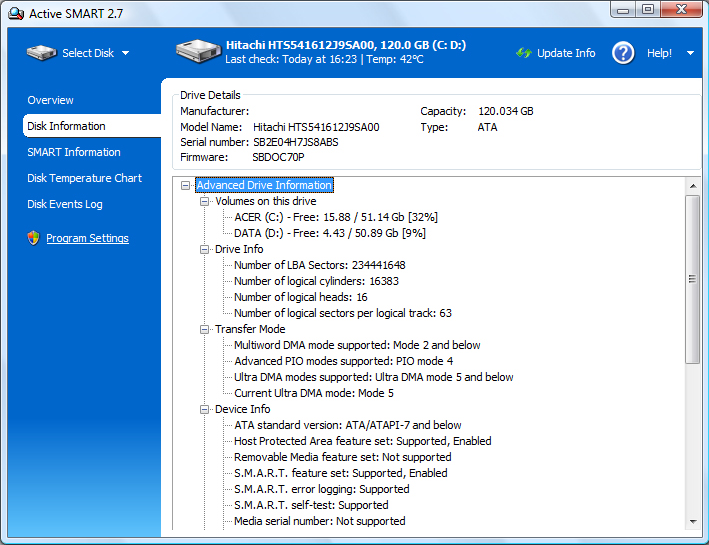Click the vertical scrollbar thumb
The height and width of the screenshot is (545, 709).
tap(692, 279)
